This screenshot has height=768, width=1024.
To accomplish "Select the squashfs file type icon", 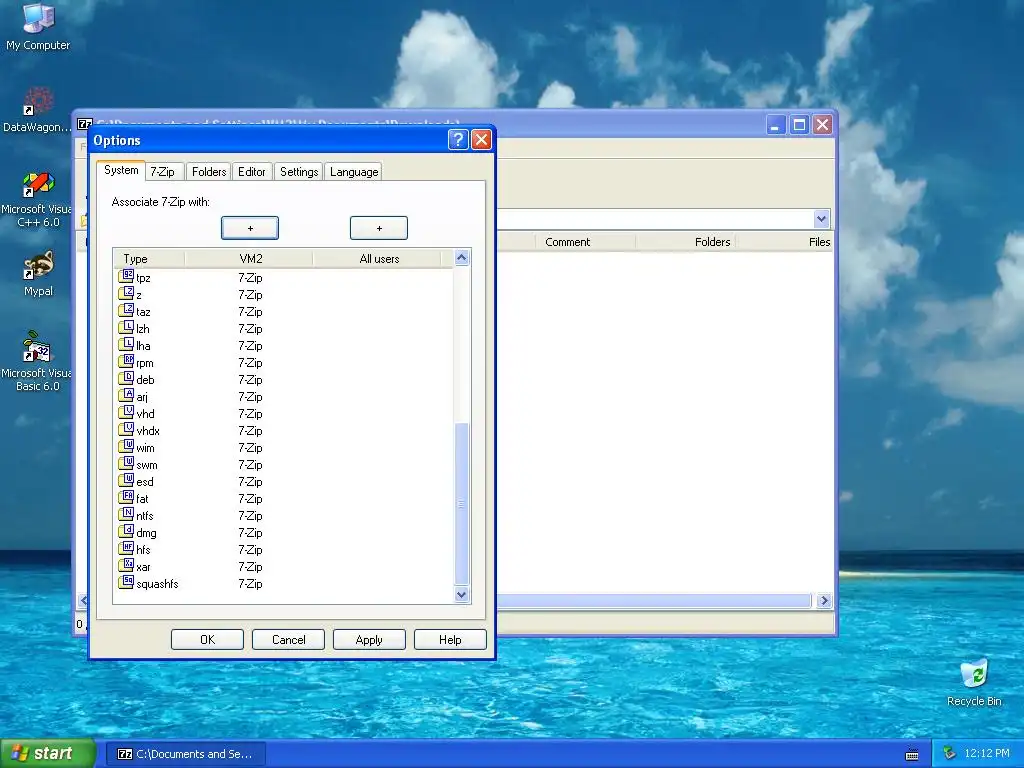I will (126, 583).
